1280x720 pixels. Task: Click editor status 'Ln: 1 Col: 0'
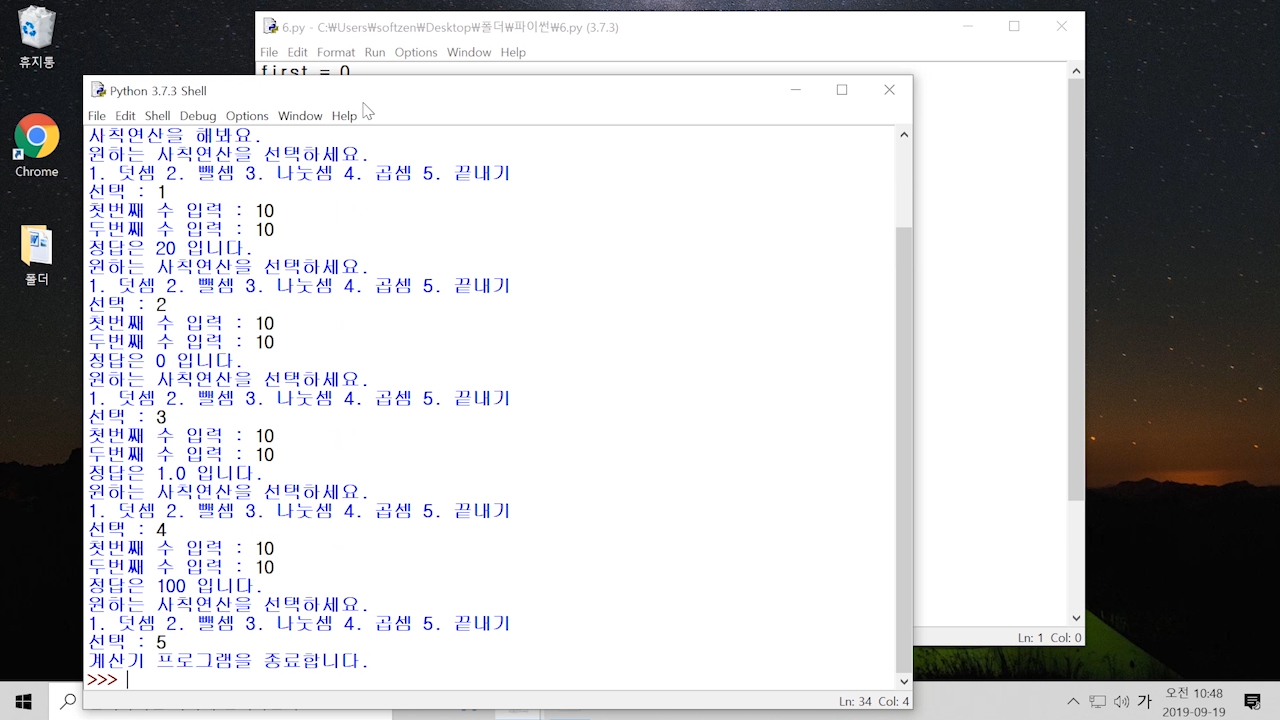coord(1049,637)
